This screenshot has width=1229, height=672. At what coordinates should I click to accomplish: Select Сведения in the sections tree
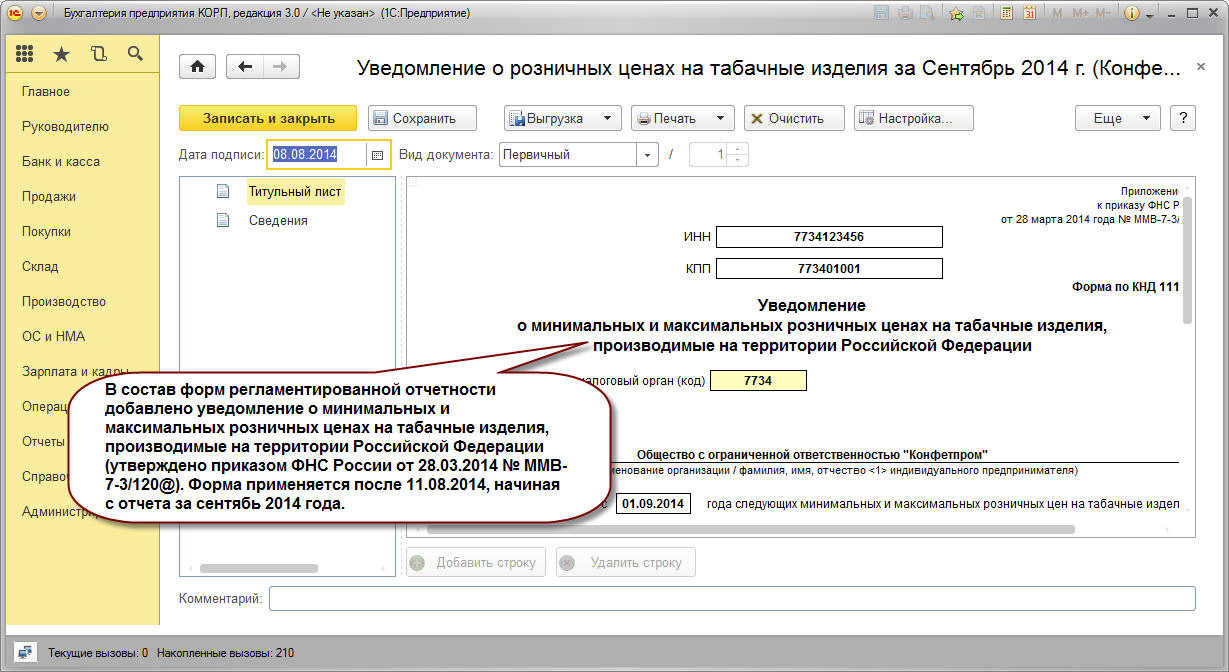278,220
